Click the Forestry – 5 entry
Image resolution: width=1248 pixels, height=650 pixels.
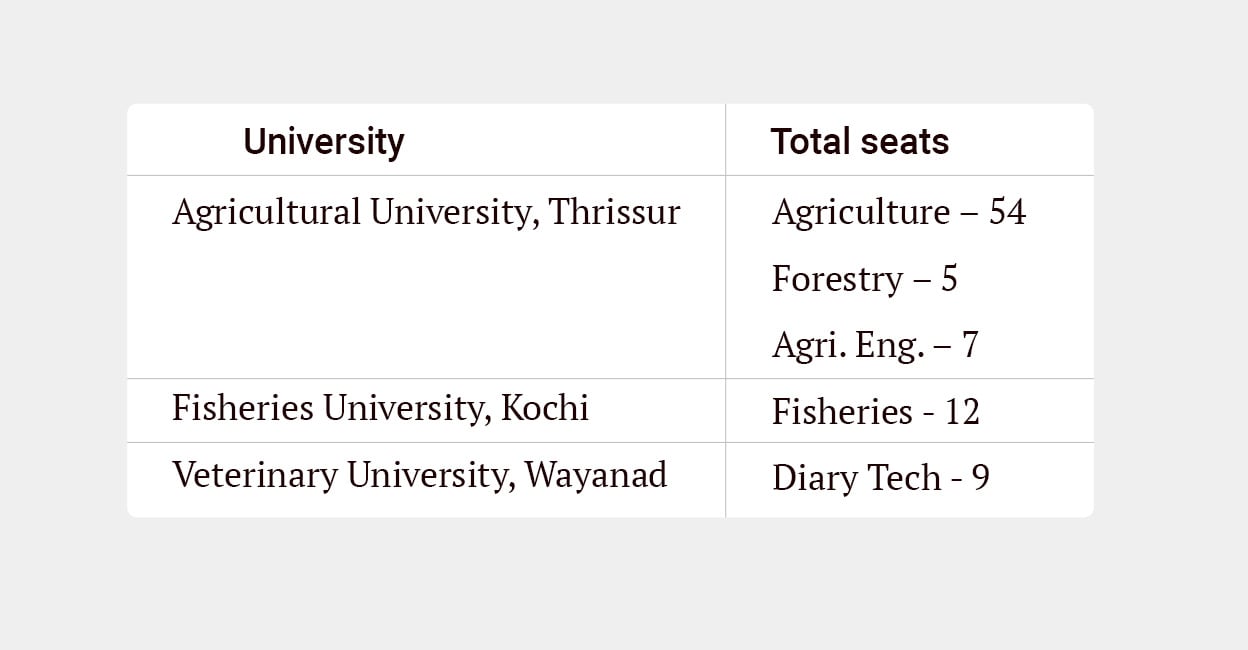865,279
